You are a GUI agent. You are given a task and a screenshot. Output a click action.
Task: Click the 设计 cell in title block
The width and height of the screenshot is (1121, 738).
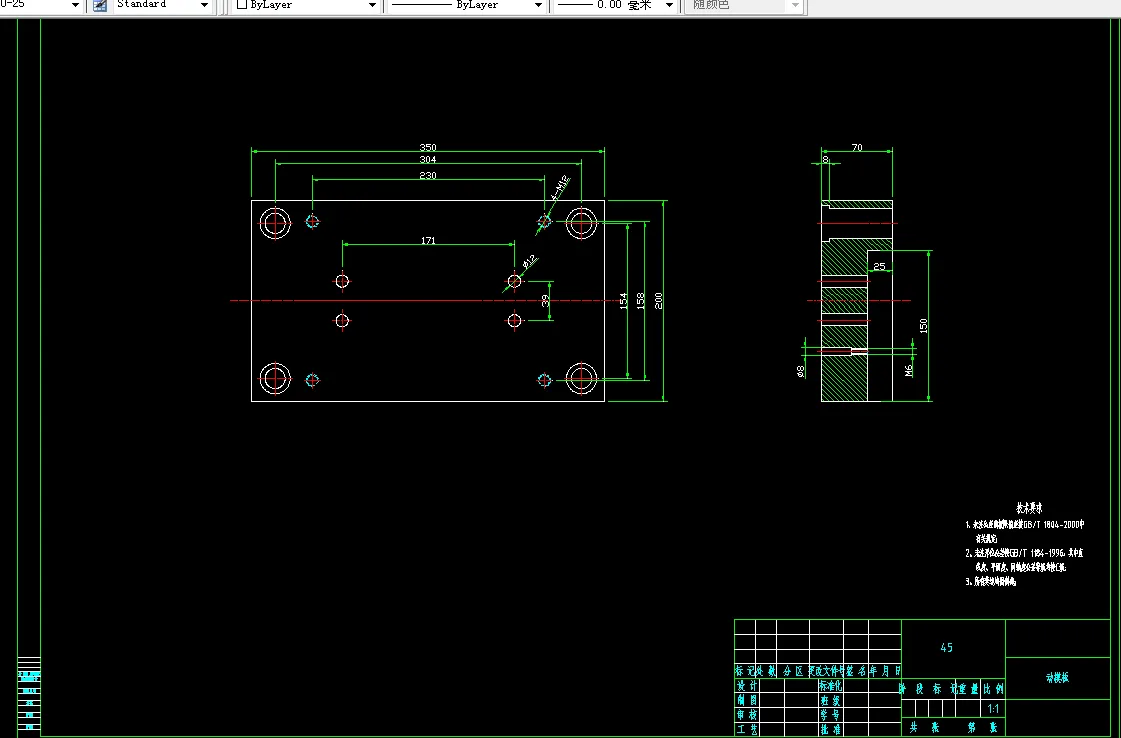click(747, 685)
